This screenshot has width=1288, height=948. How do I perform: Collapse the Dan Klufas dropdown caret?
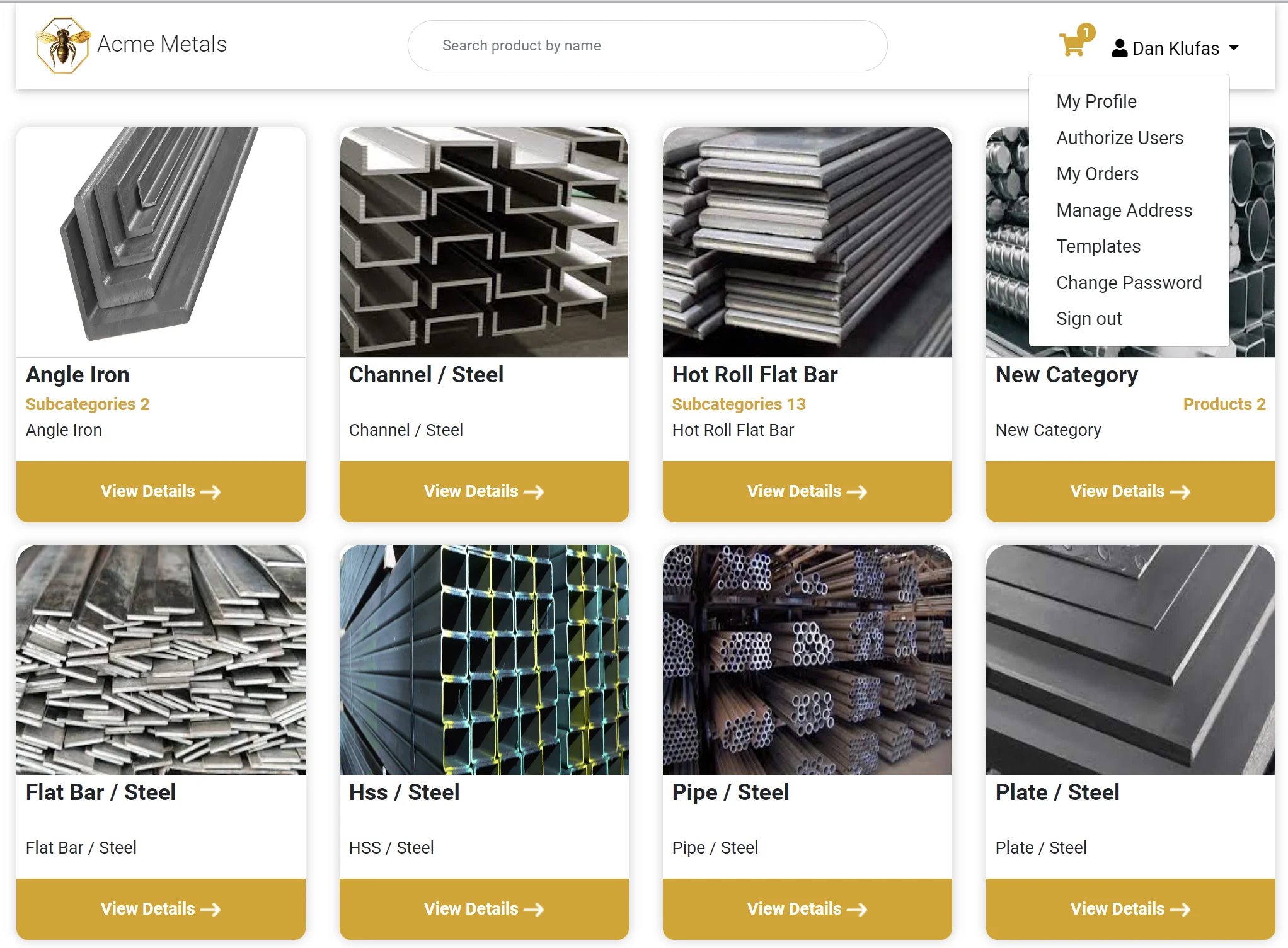pyautogui.click(x=1234, y=49)
